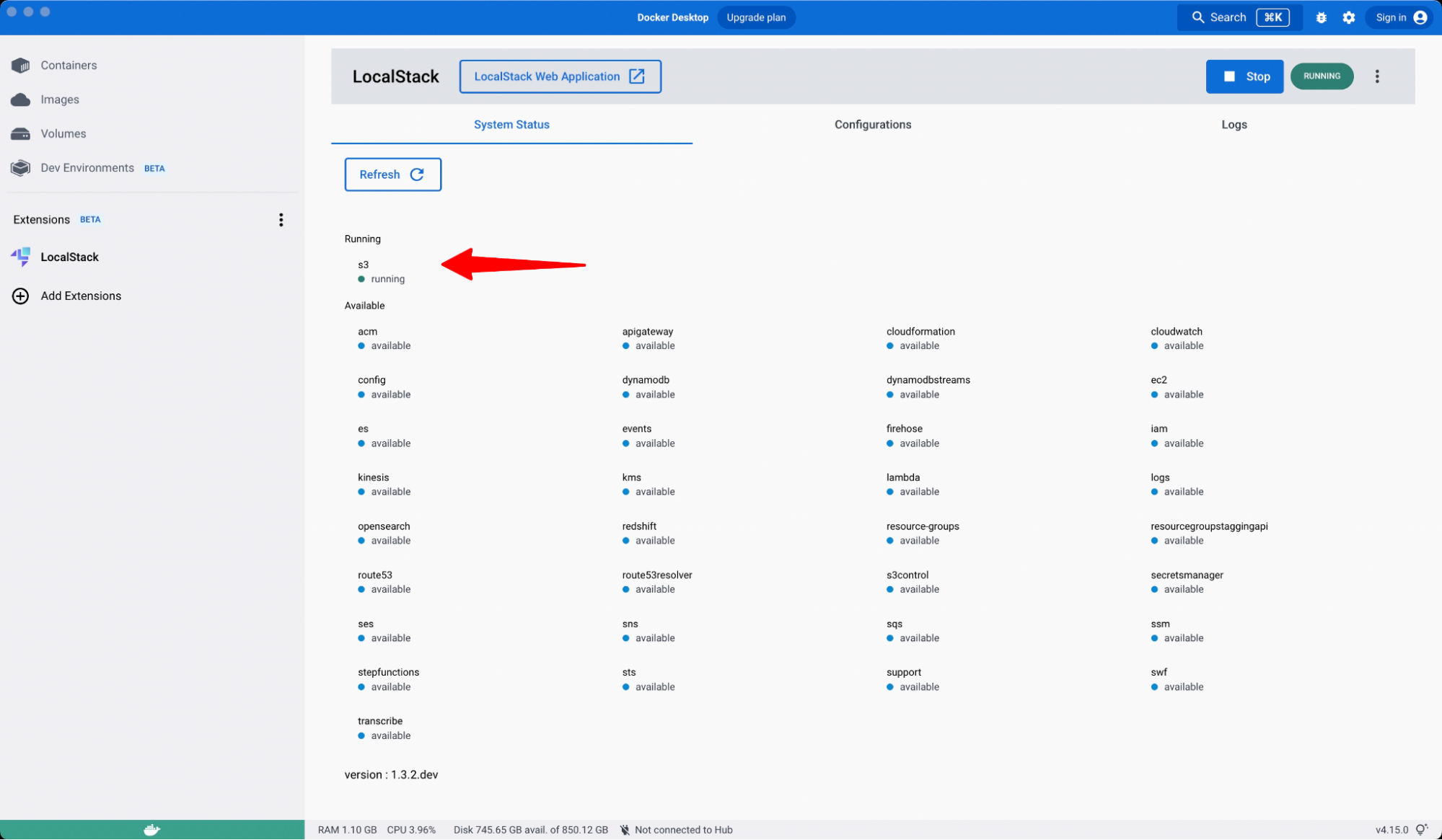1442x840 pixels.
Task: Click the s3 running status indicator
Action: click(361, 279)
